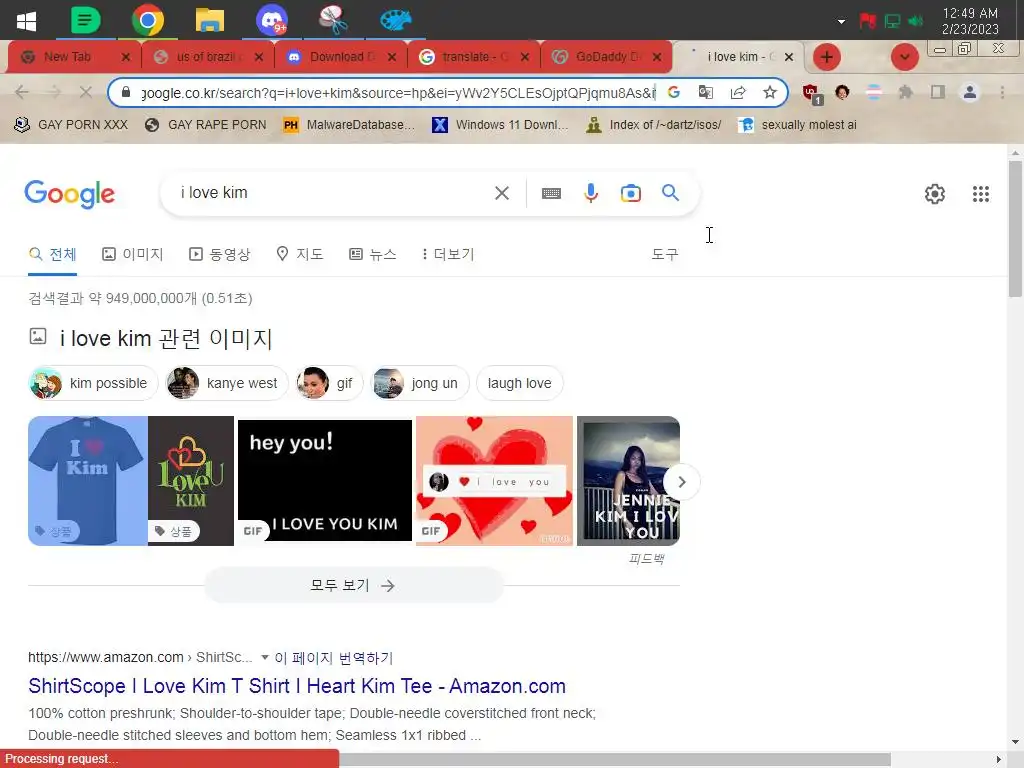Select the 이미지 results tab
Screen dimensions: 1024x768
click(x=133, y=254)
